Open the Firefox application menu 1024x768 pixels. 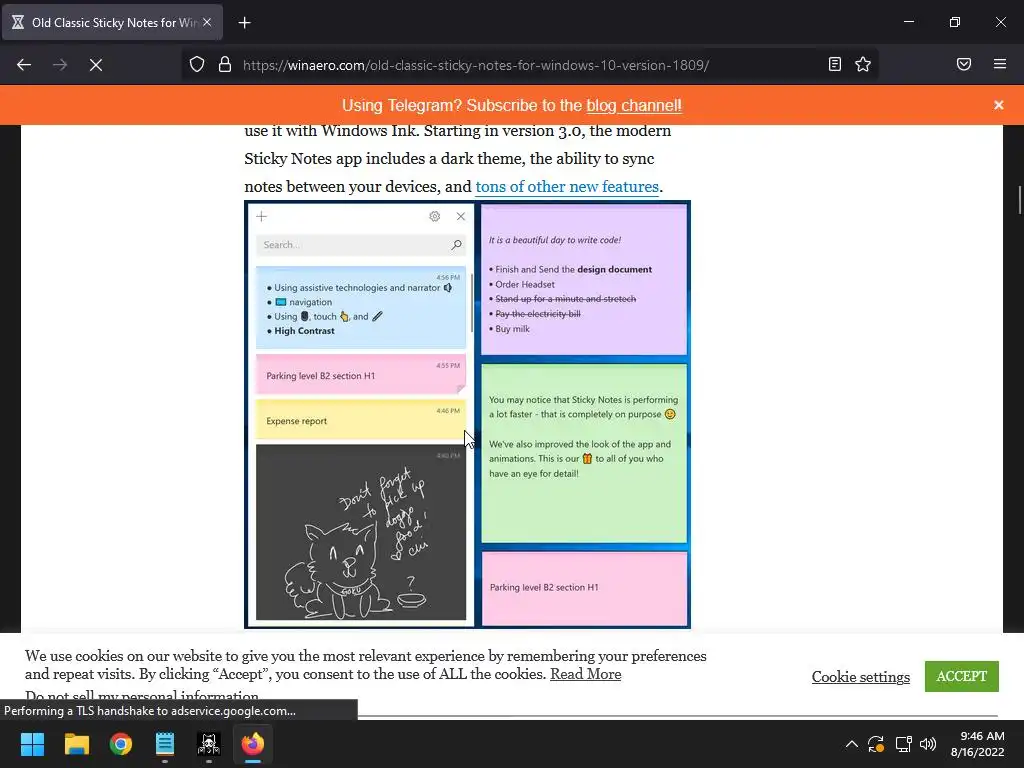(1000, 64)
